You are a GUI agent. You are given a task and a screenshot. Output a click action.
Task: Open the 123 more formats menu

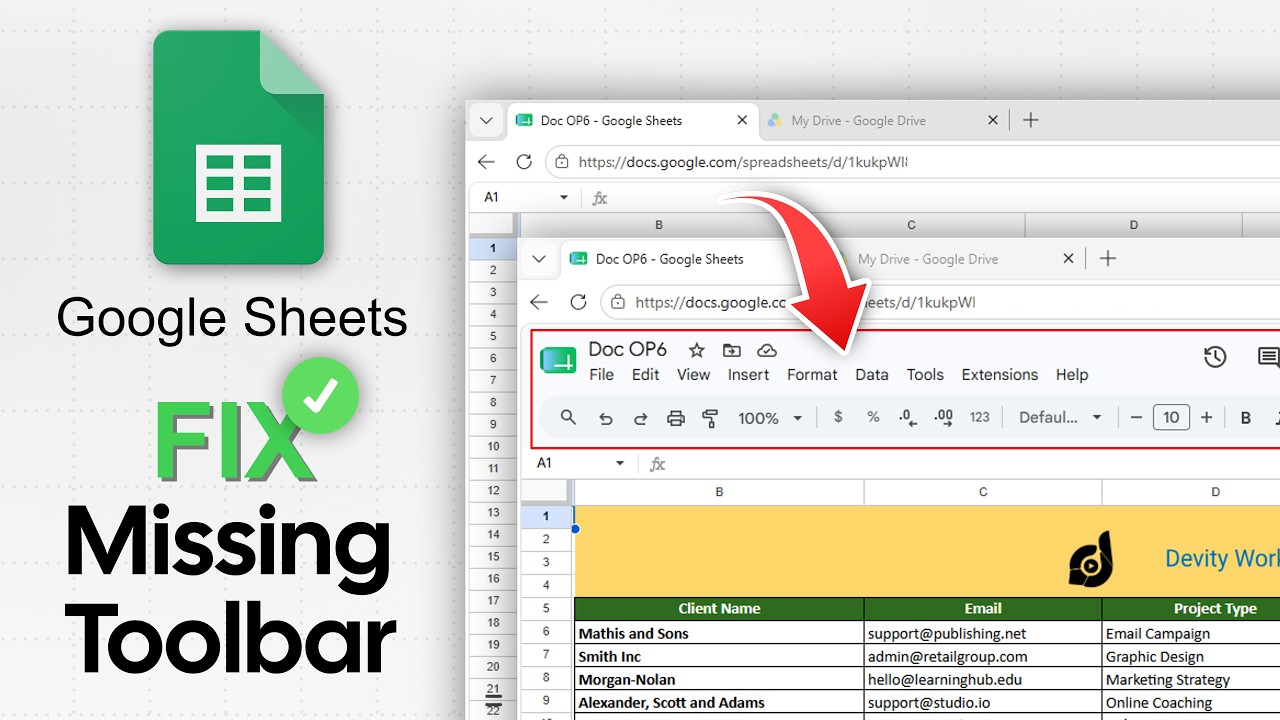coord(980,417)
